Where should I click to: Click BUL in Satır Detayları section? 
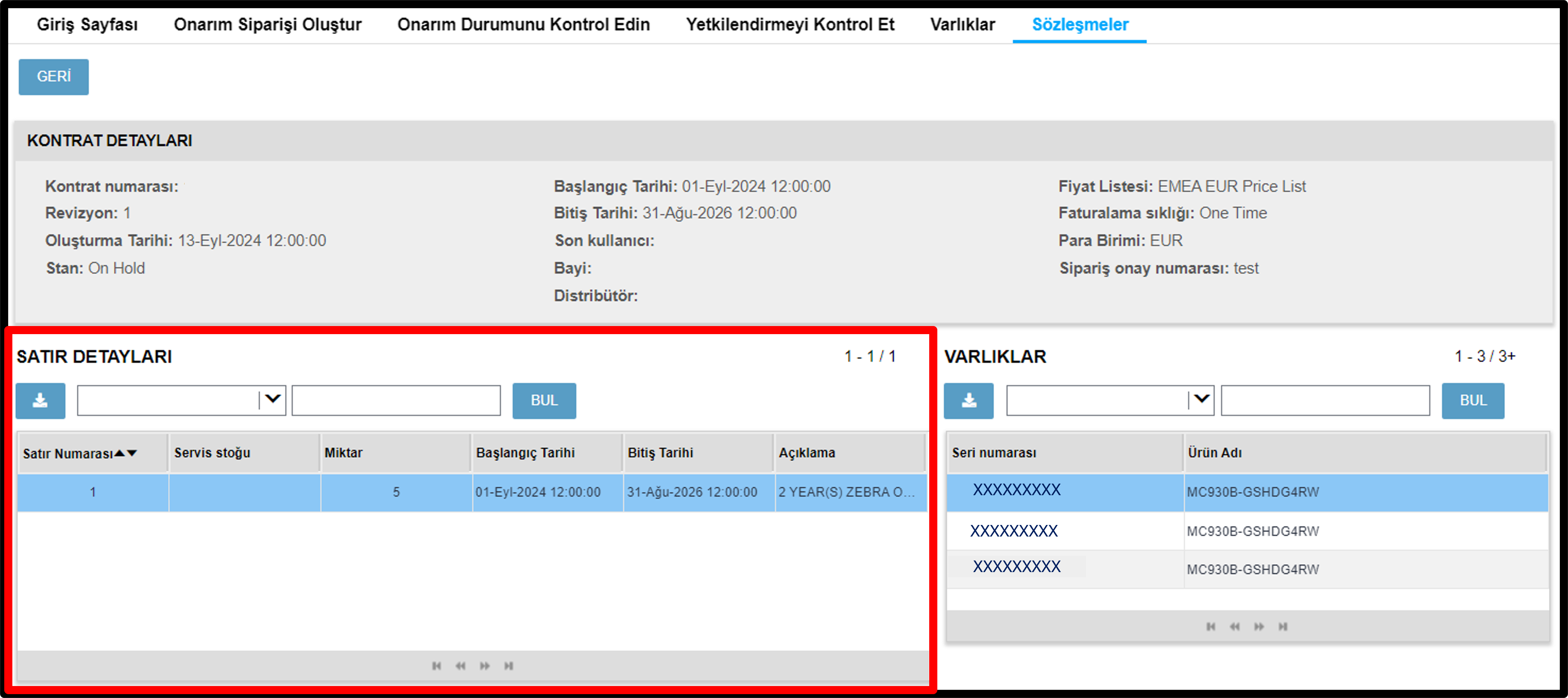click(x=544, y=401)
